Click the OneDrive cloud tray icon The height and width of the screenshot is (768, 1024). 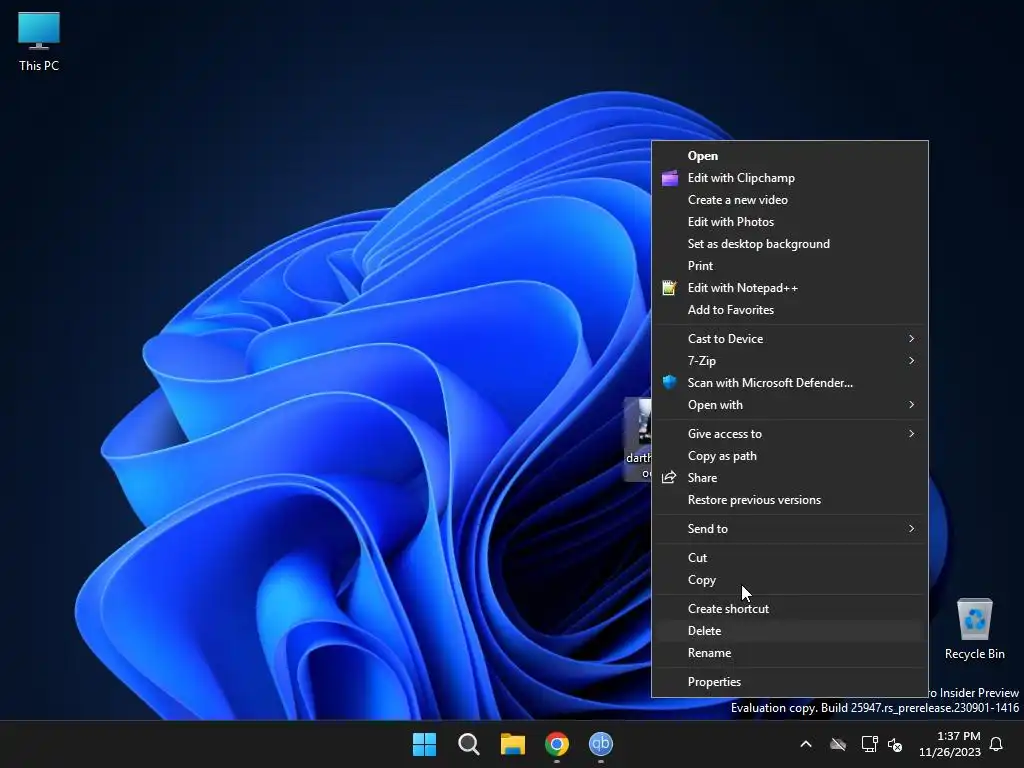[x=838, y=744]
